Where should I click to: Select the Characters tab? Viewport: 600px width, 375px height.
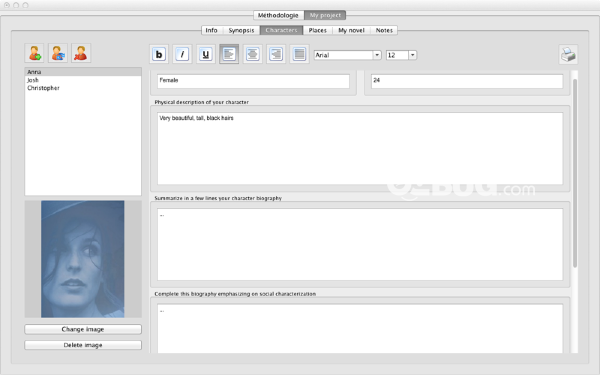281,30
